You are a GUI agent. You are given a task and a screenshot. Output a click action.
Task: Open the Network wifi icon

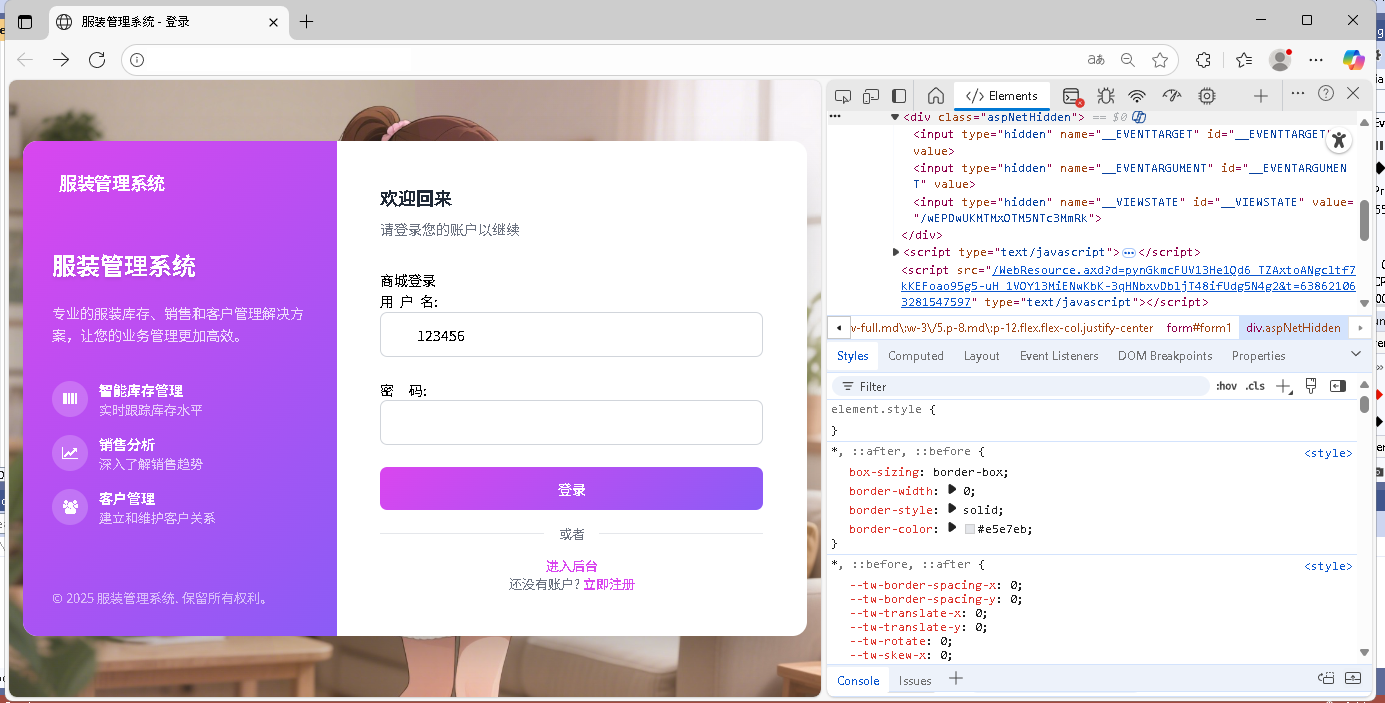tap(1137, 96)
